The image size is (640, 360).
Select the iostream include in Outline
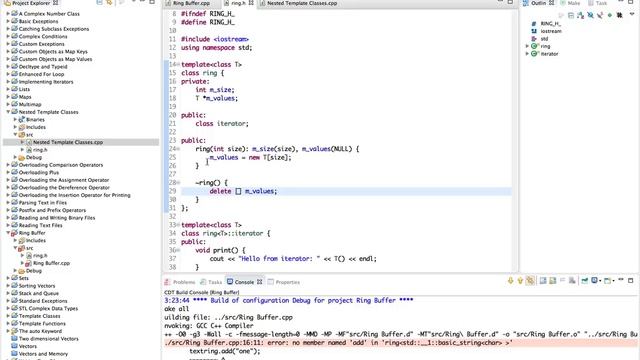551,31
